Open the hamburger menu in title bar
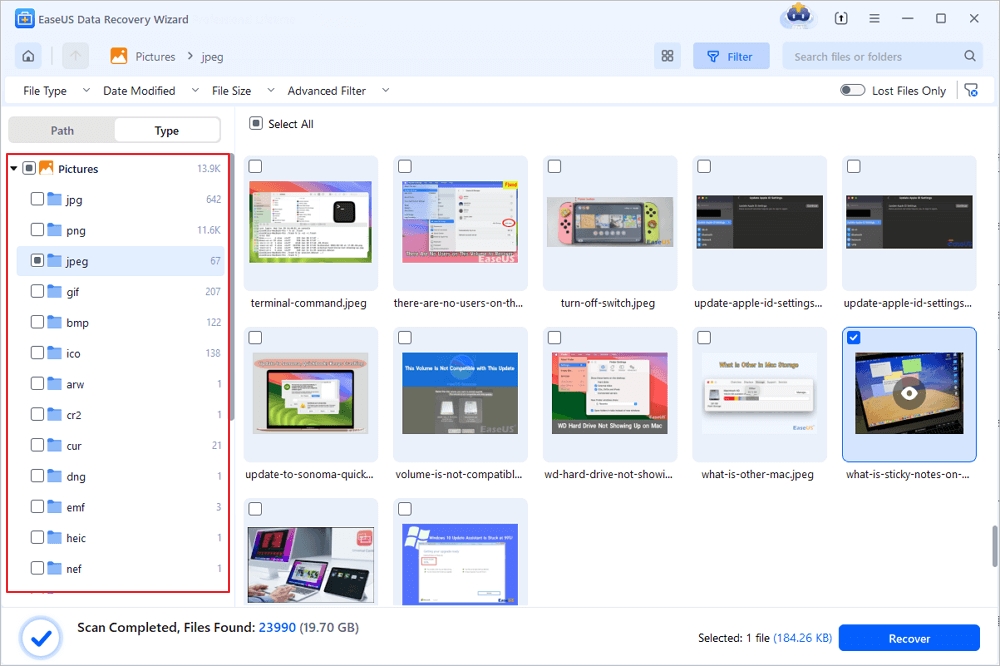Screen dimensions: 1000x666 click(874, 18)
